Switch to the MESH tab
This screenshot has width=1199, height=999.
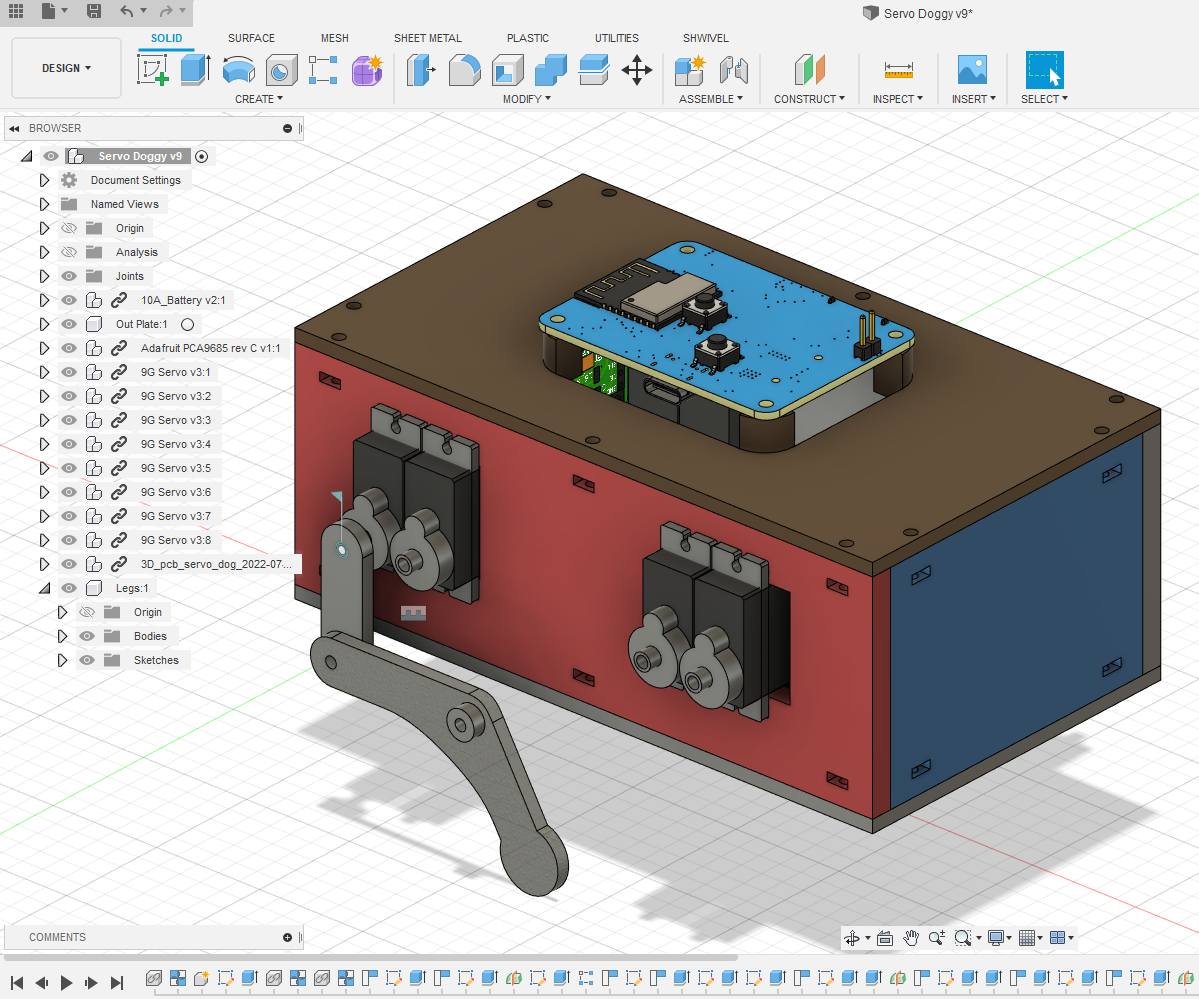[334, 38]
